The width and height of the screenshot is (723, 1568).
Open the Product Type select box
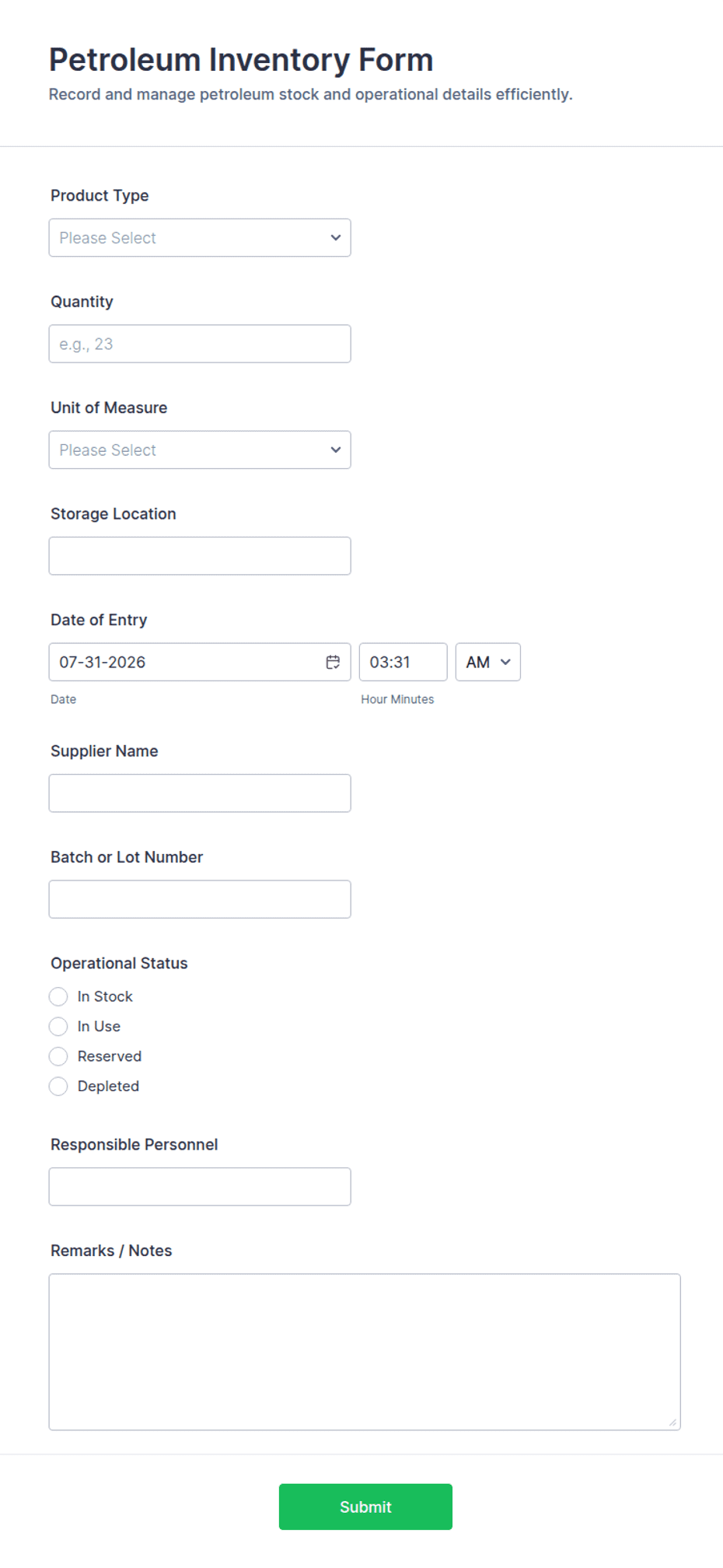(x=200, y=238)
